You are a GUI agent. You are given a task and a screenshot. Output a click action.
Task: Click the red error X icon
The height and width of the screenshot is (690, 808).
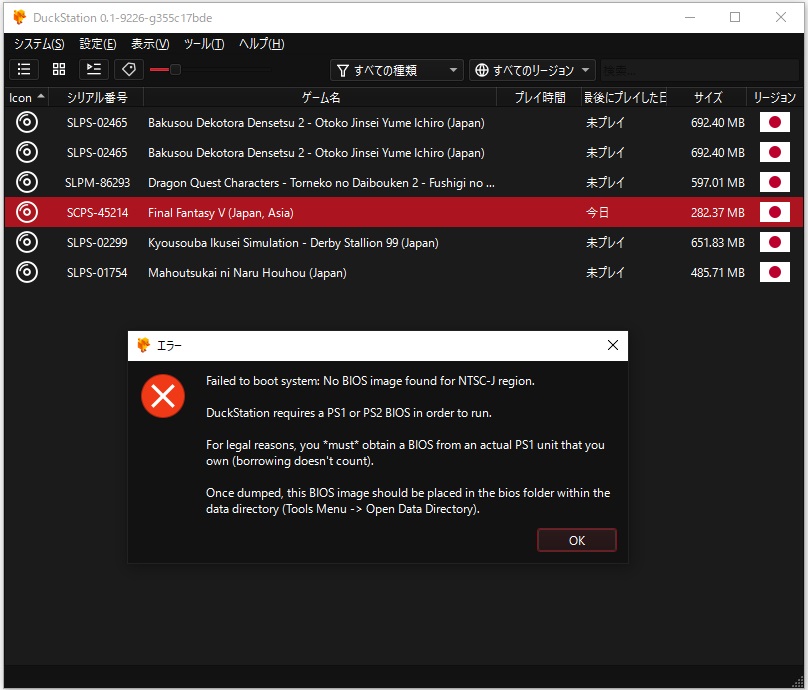(x=163, y=396)
